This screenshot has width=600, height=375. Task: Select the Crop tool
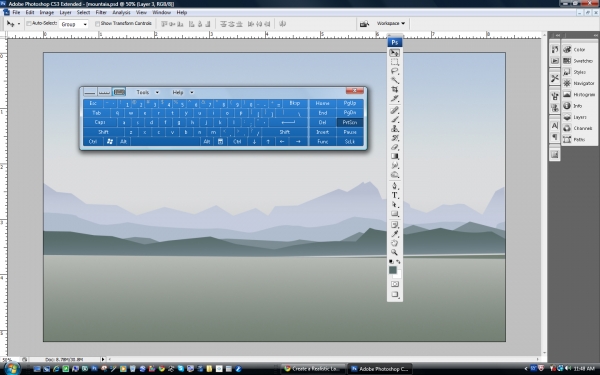pos(395,90)
